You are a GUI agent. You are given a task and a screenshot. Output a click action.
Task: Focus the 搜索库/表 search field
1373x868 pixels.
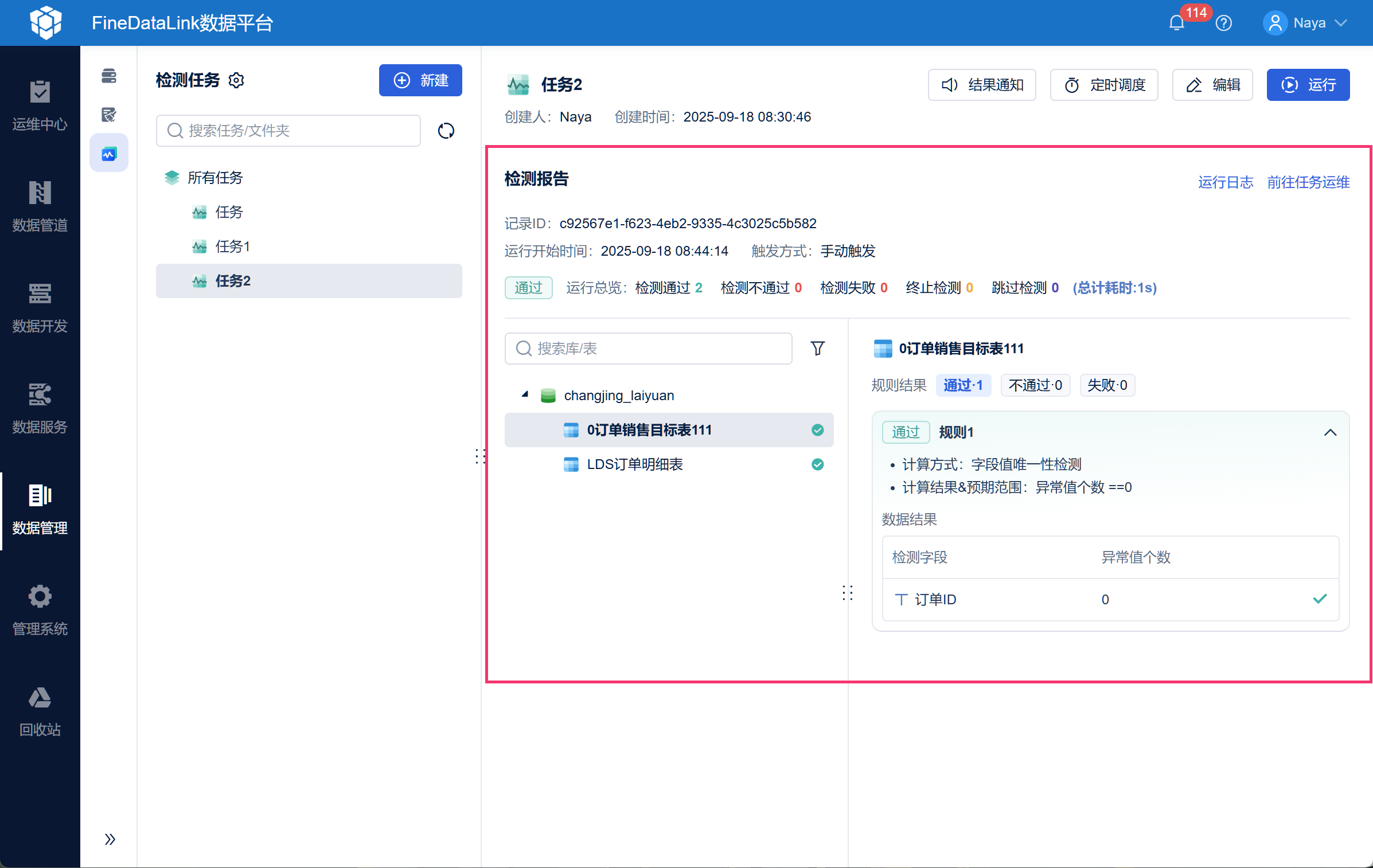(x=649, y=349)
